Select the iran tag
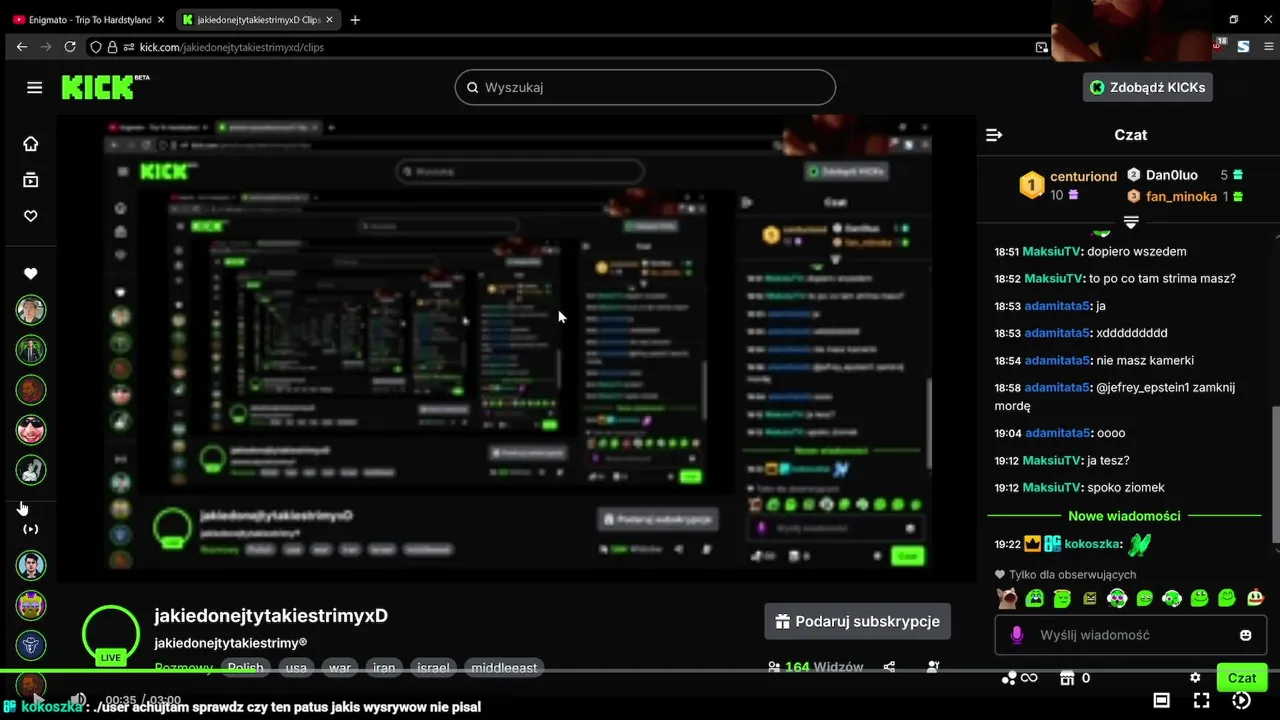The height and width of the screenshot is (720, 1280). tap(384, 667)
